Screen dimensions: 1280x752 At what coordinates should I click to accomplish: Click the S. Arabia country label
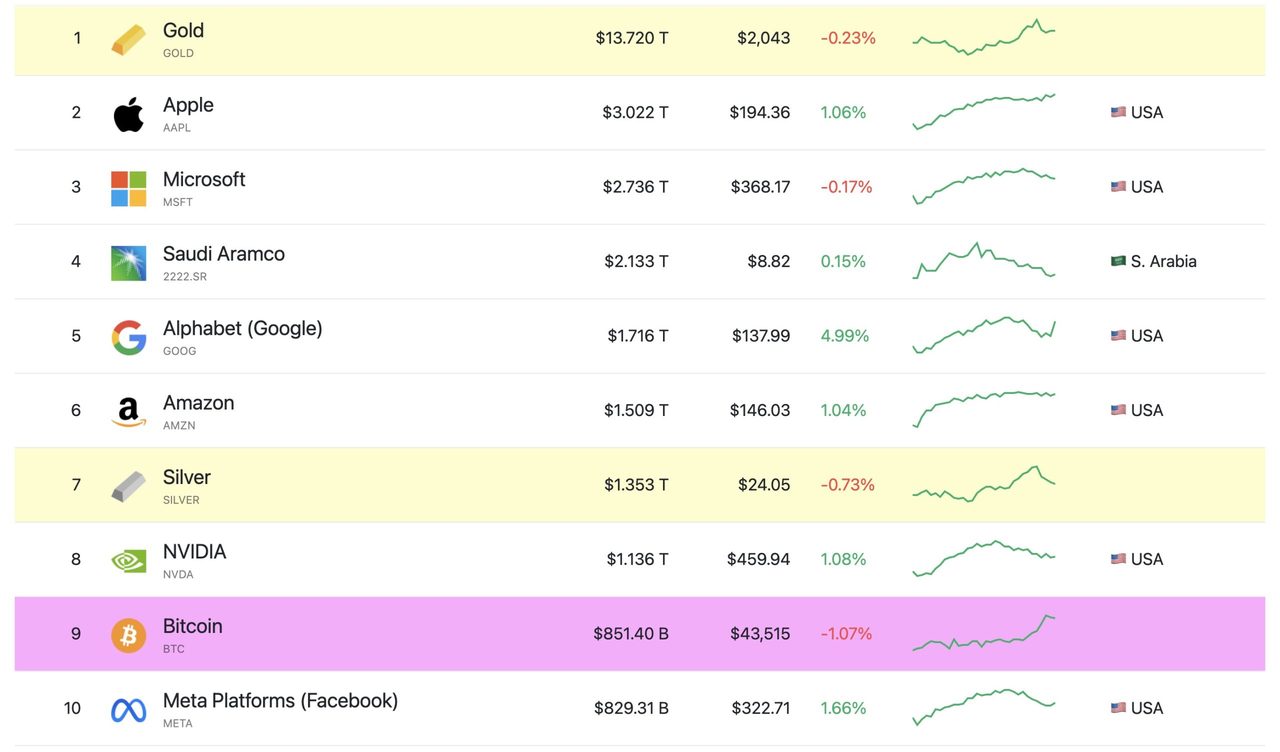coord(1164,261)
